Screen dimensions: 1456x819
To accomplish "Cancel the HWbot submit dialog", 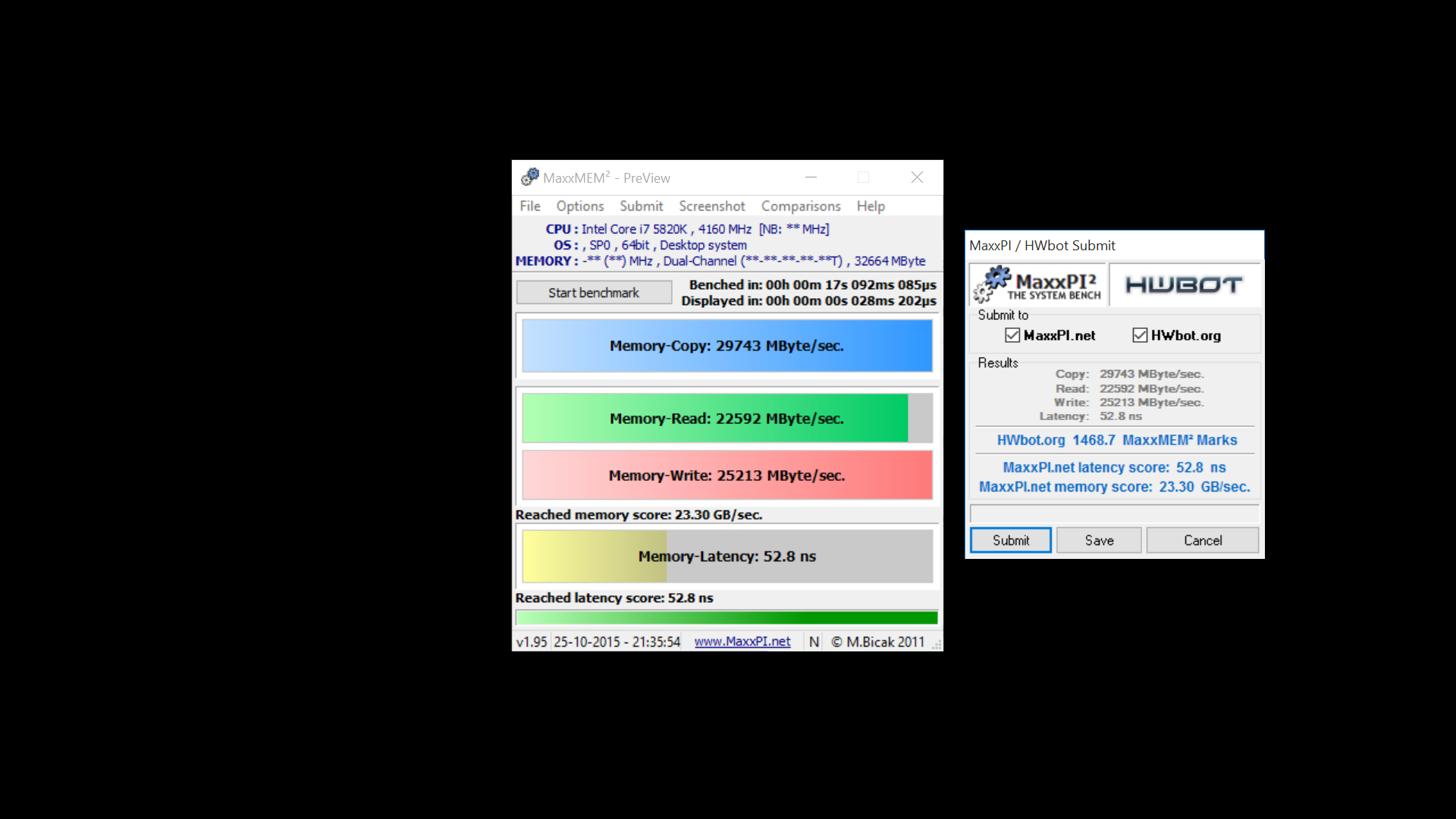I will pos(1203,541).
